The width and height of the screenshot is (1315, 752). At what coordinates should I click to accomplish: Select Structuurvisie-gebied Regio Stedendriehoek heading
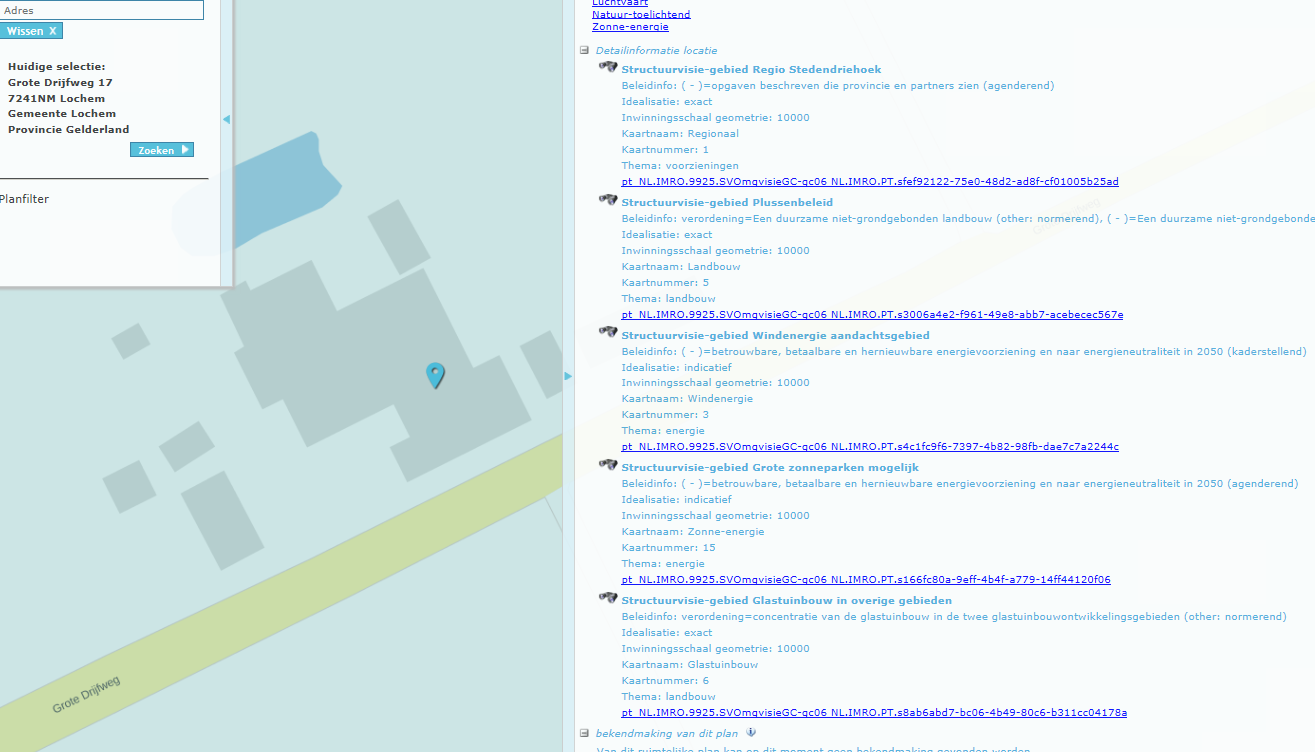751,70
